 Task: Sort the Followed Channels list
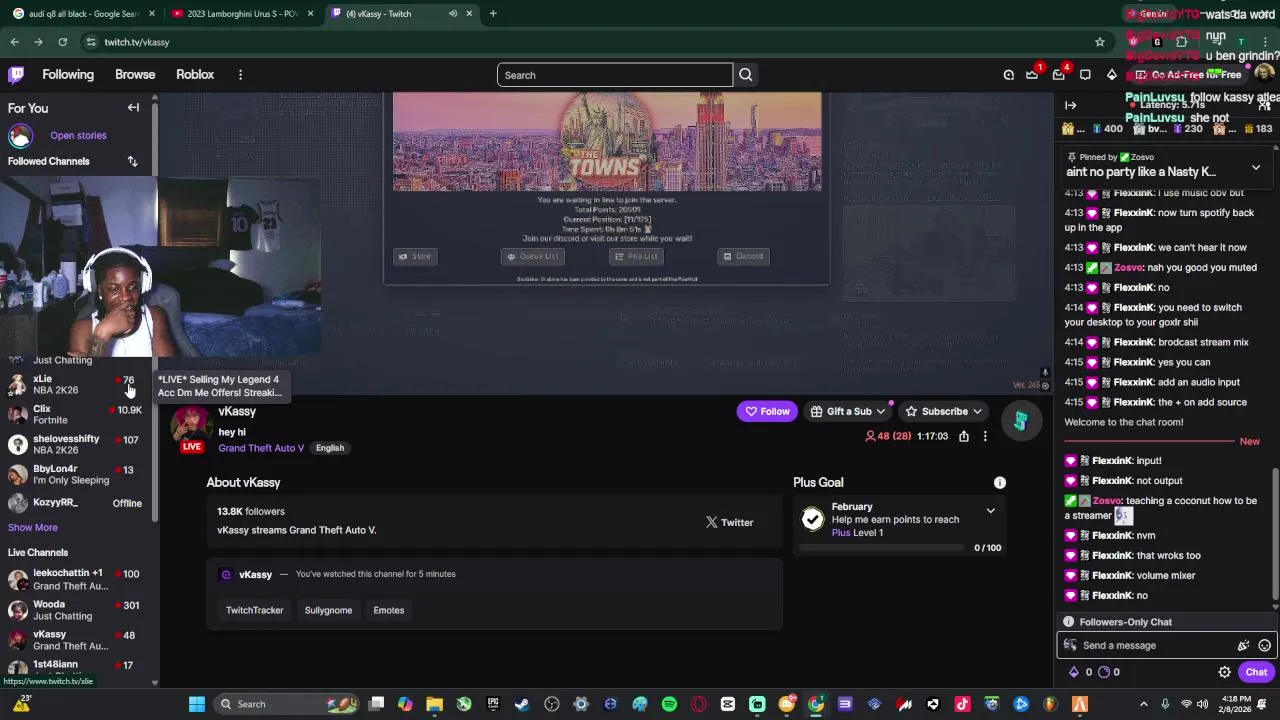(x=132, y=161)
